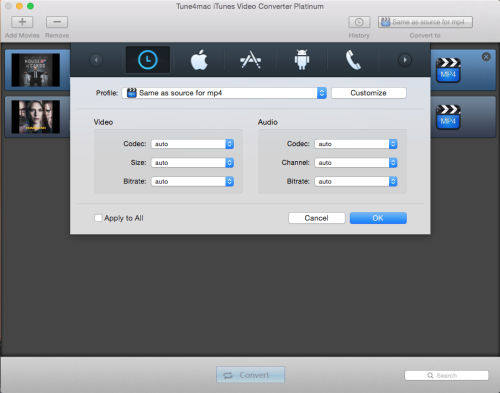Click the Search field
The height and width of the screenshot is (393, 500).
coord(446,375)
